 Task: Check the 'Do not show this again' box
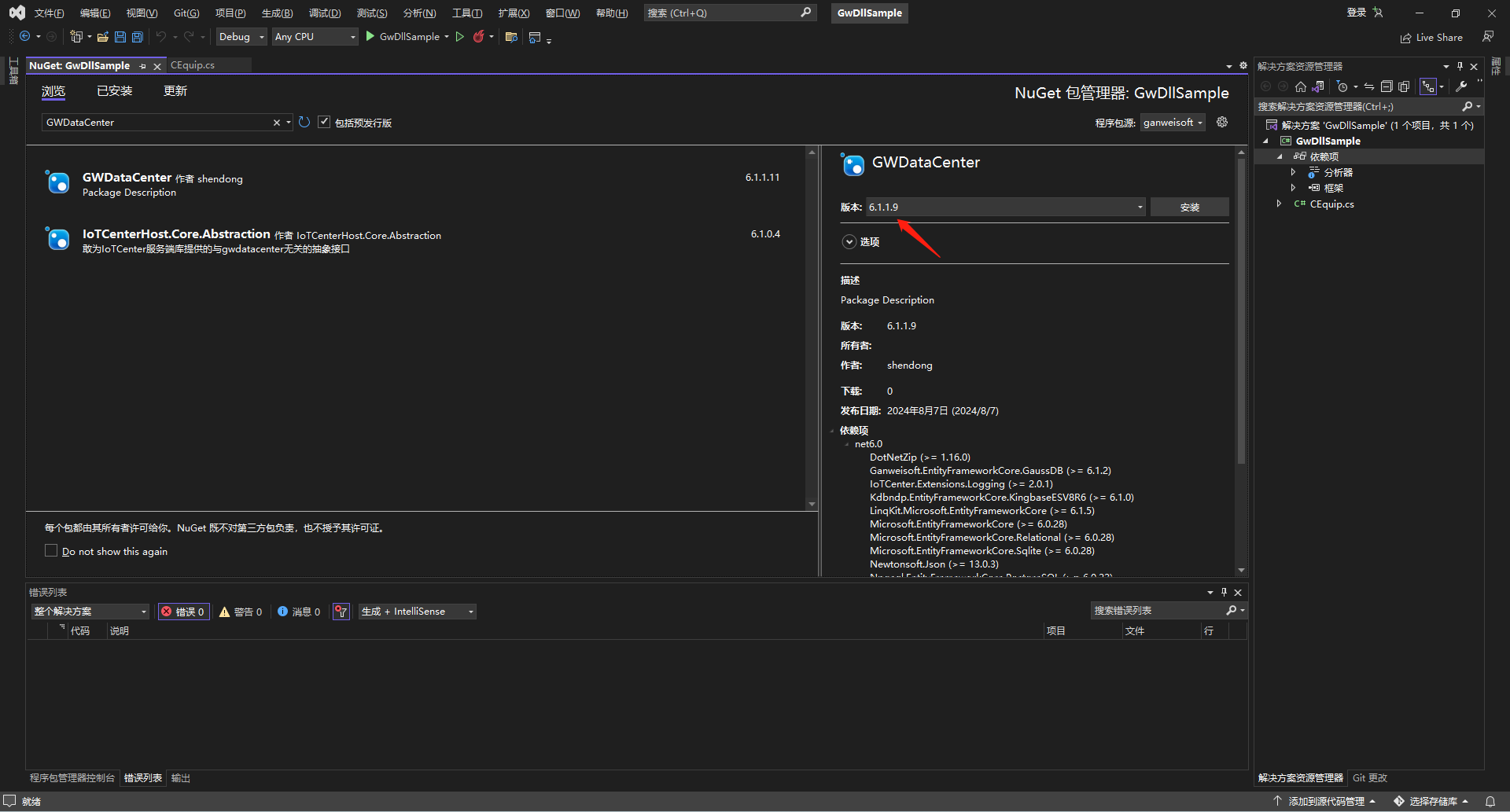(x=51, y=551)
